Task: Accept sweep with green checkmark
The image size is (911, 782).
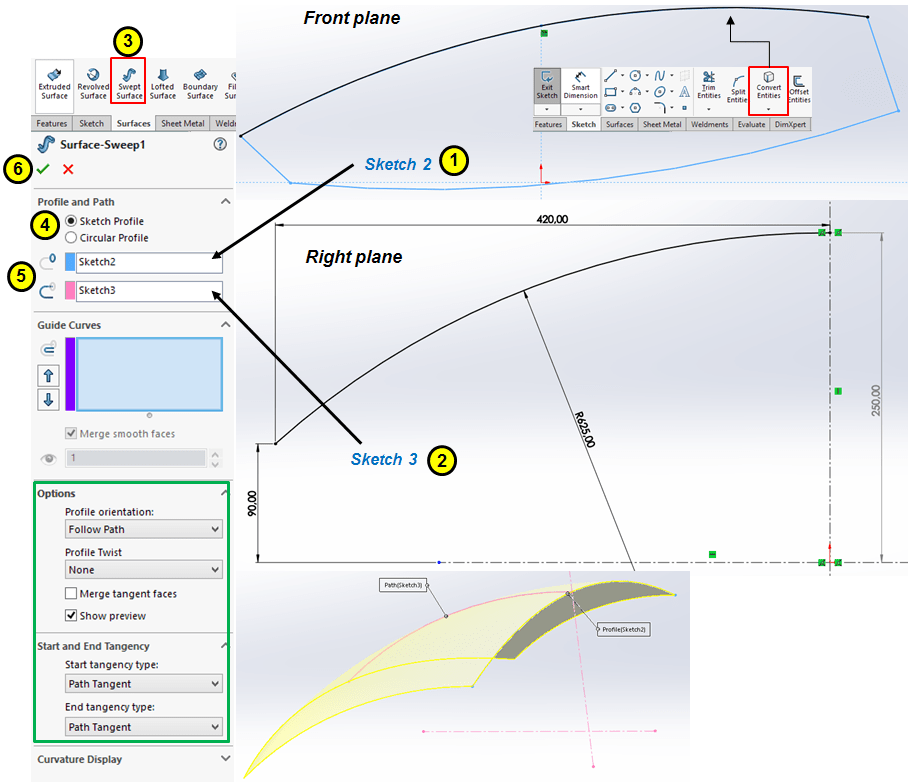Action: 45,170
